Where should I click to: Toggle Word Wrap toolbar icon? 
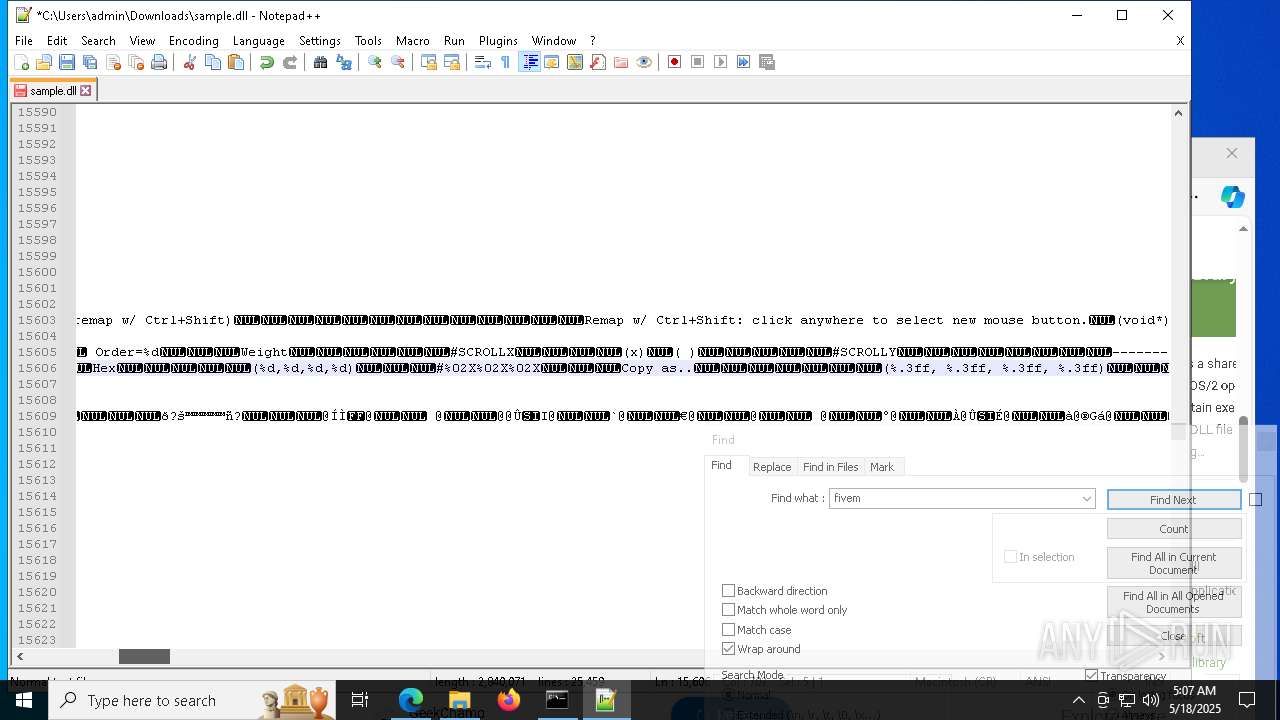pos(482,62)
